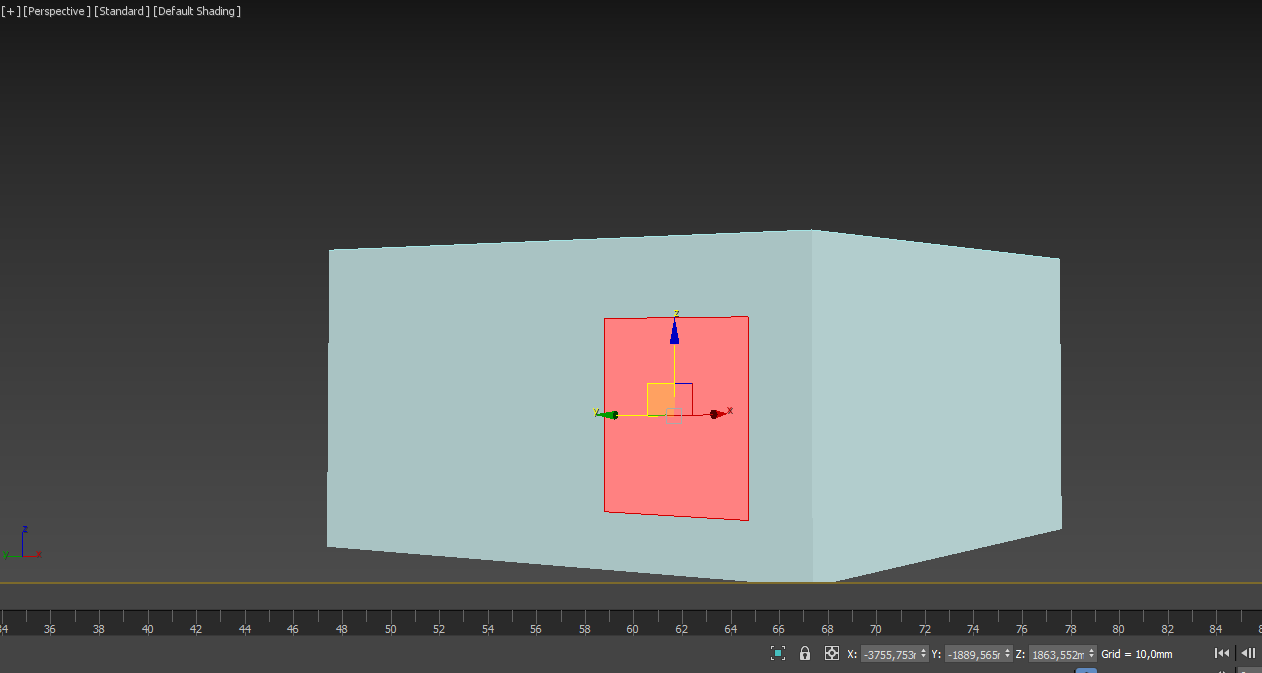Toggle the Selection Lock padlock icon
Viewport: 1262px width, 673px height.
[805, 653]
